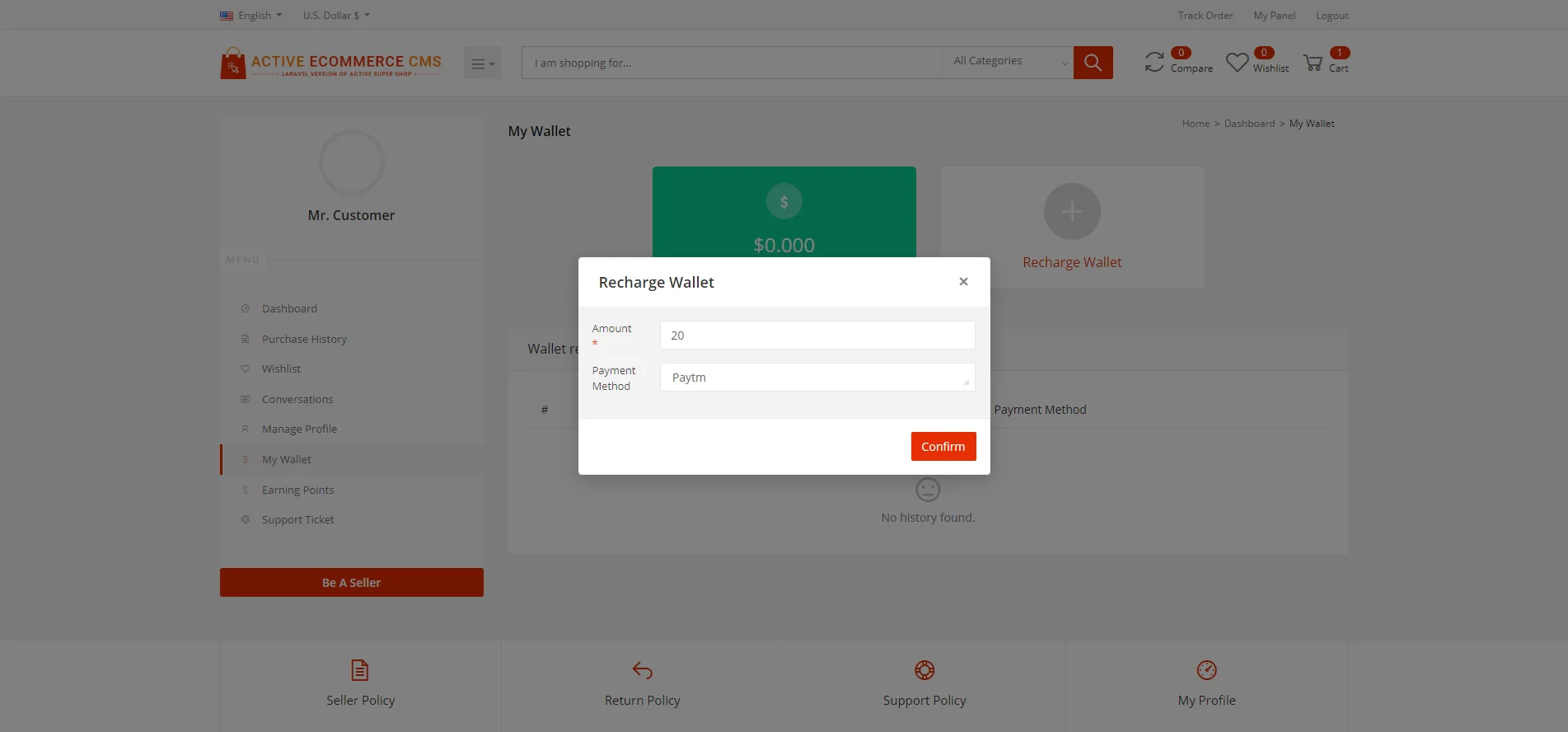Viewport: 1568px width, 732px height.
Task: Go to Earning Points menu item
Action: click(297, 490)
